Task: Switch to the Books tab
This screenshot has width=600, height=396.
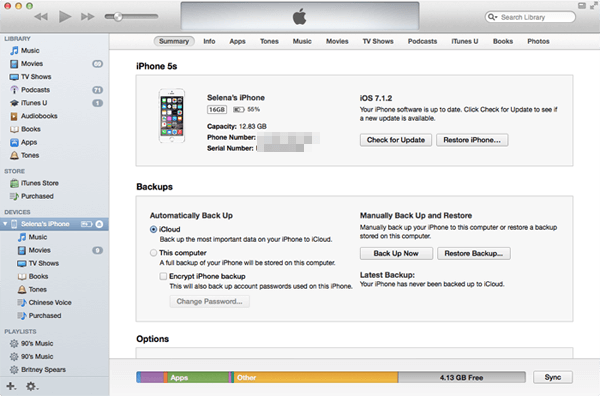Action: [503, 41]
